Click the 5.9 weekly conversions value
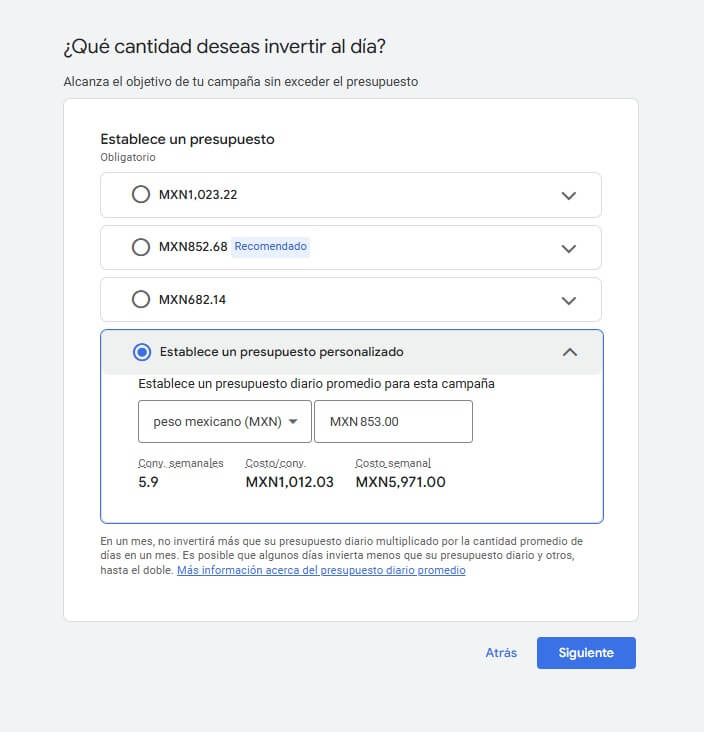This screenshot has width=704, height=732. (x=148, y=482)
